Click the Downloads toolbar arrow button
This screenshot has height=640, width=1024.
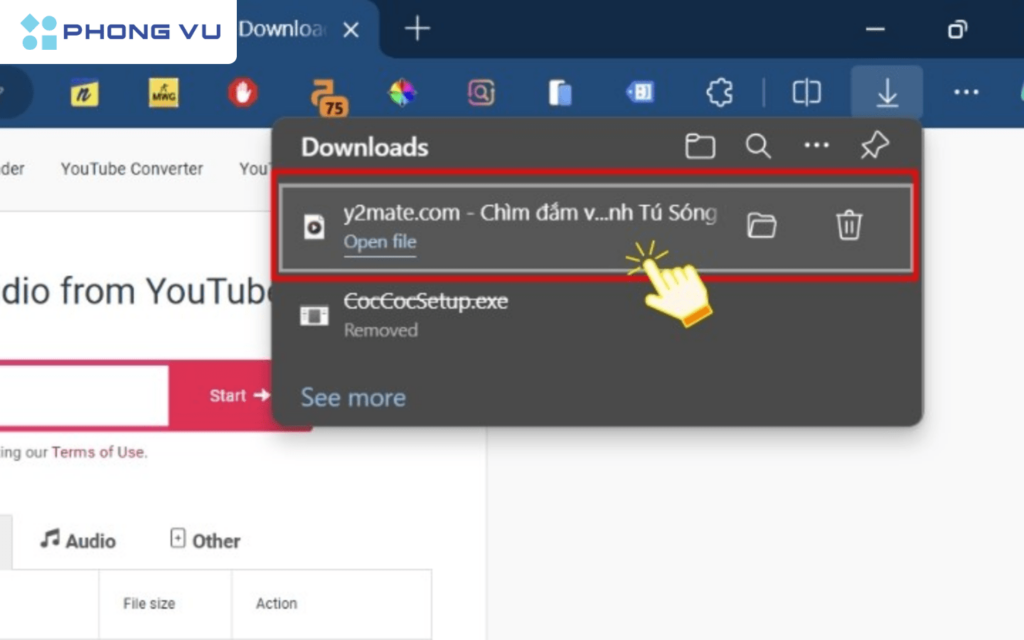click(887, 93)
